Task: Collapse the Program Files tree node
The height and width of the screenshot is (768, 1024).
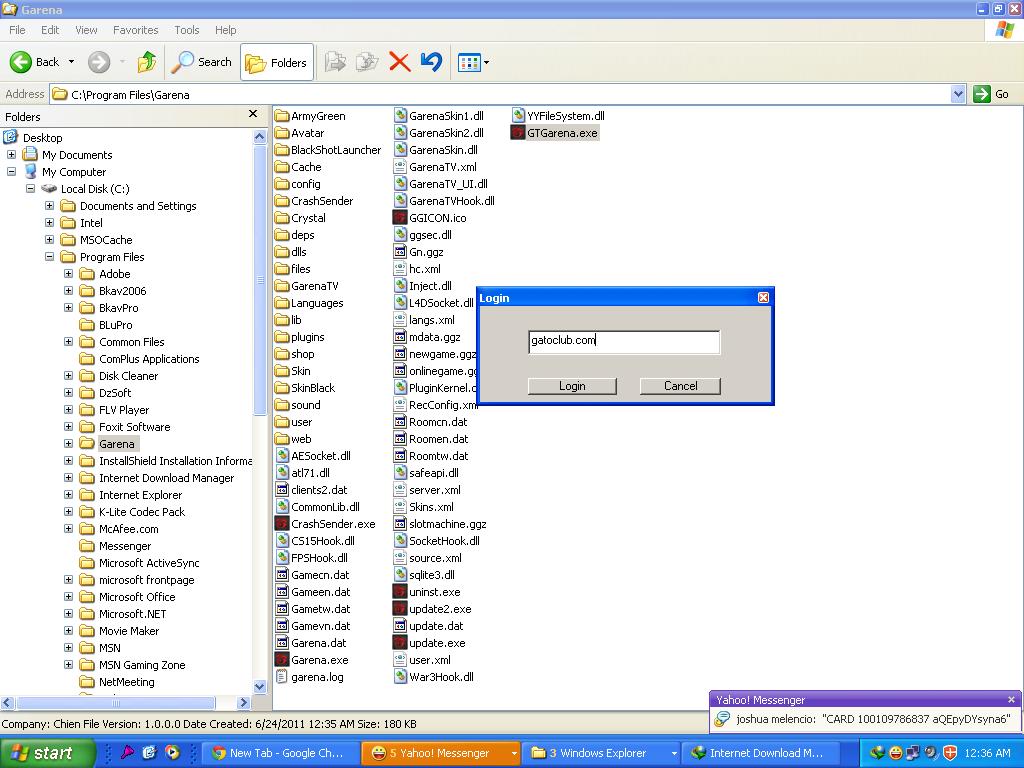Action: coord(49,257)
